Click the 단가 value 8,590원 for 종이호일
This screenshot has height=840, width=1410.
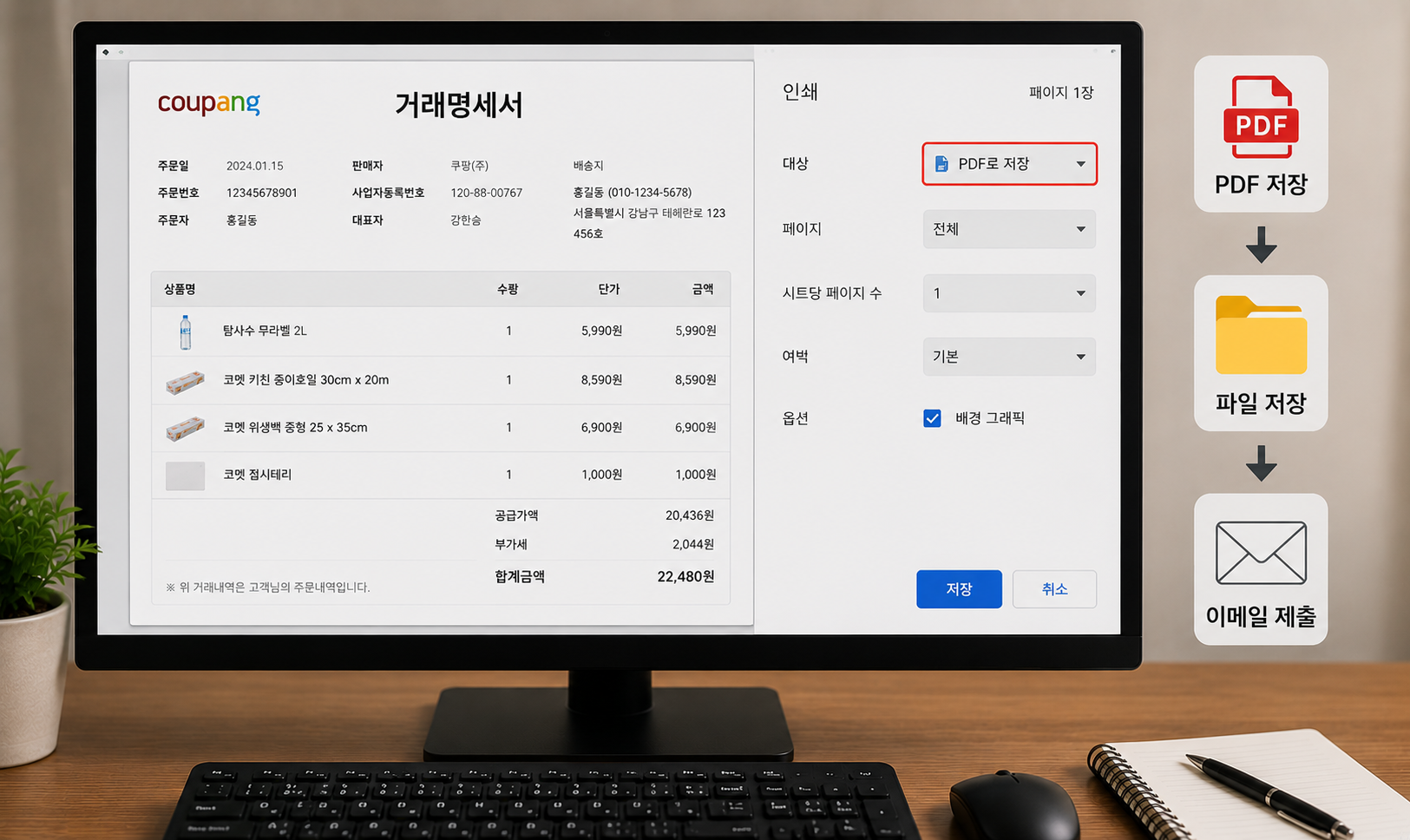click(601, 380)
